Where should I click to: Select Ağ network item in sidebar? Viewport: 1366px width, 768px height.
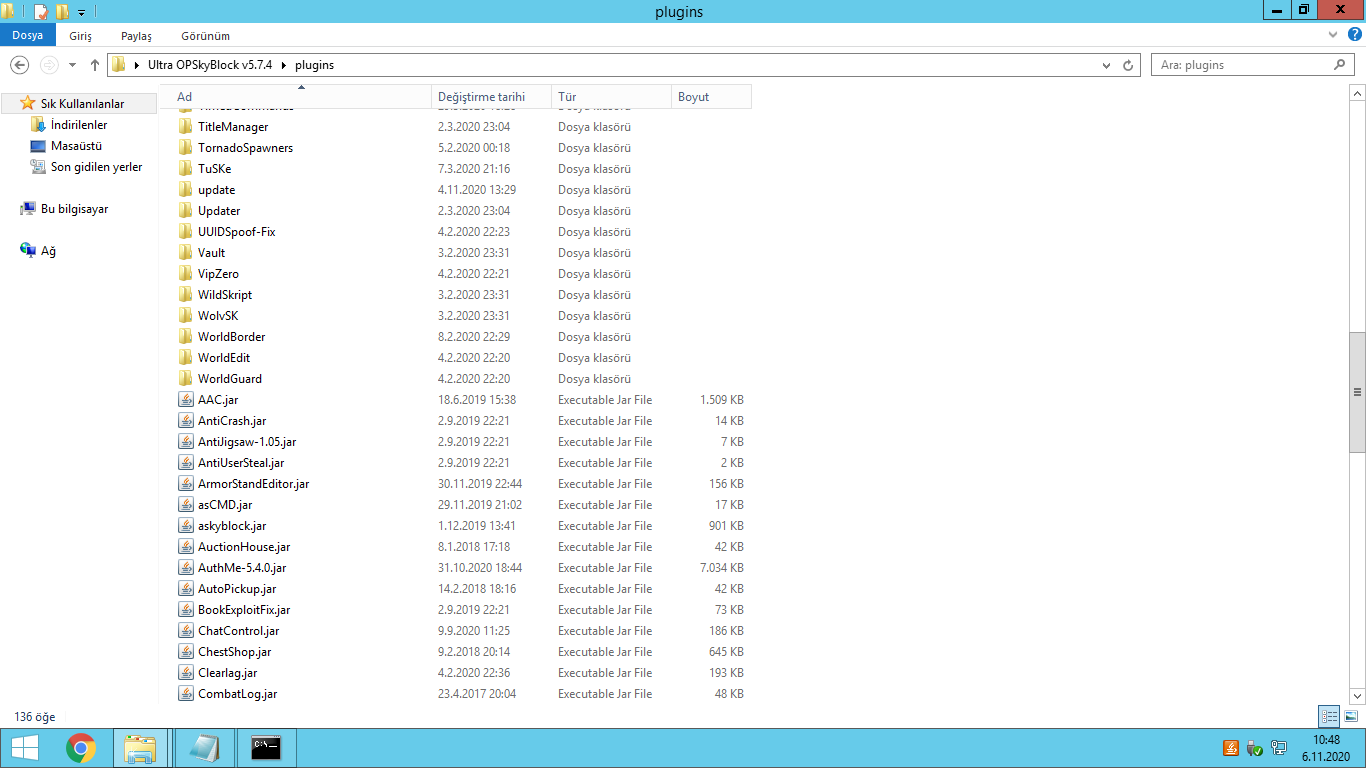pyautogui.click(x=48, y=251)
